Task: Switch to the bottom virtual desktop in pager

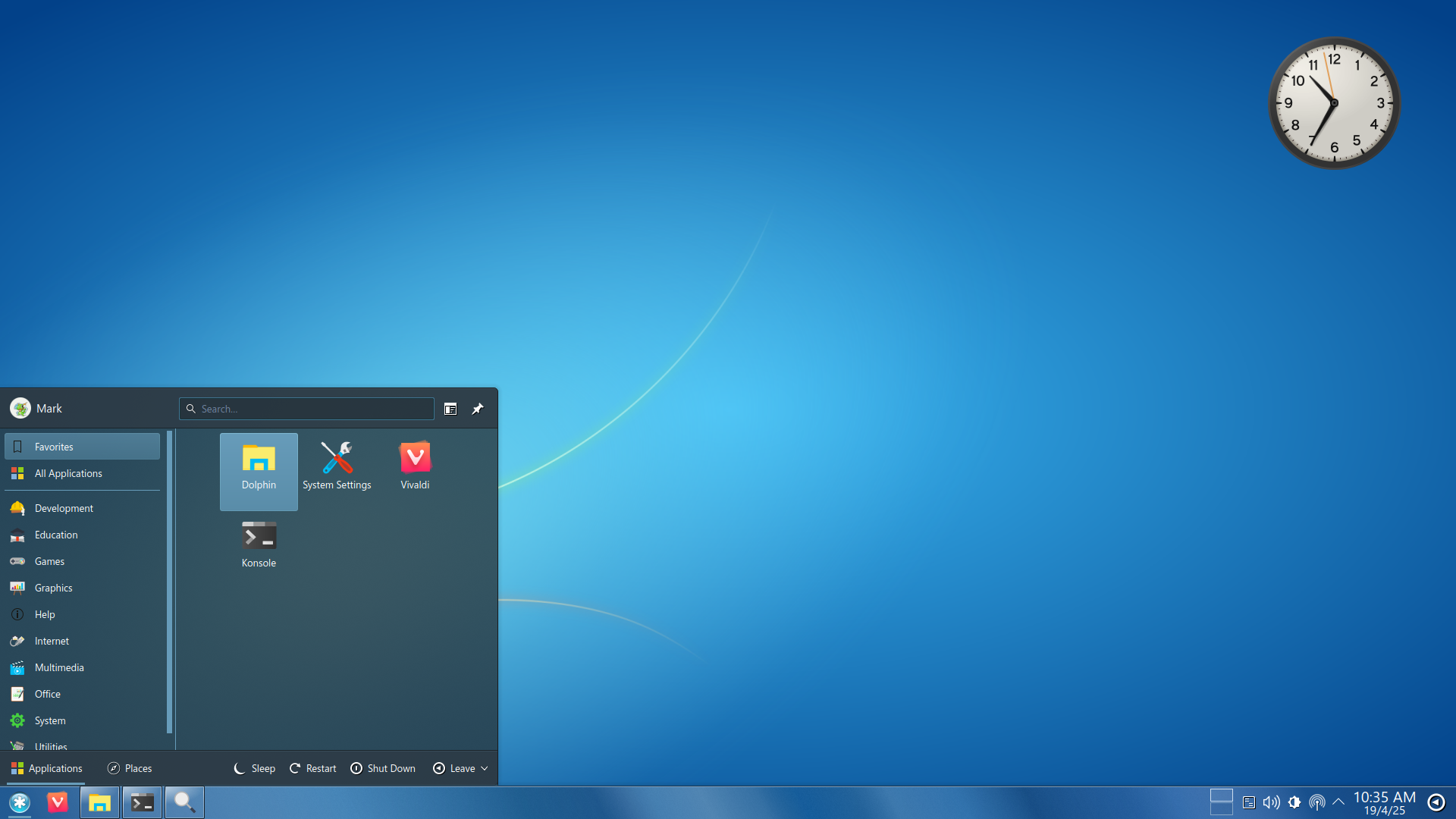Action: (1221, 809)
